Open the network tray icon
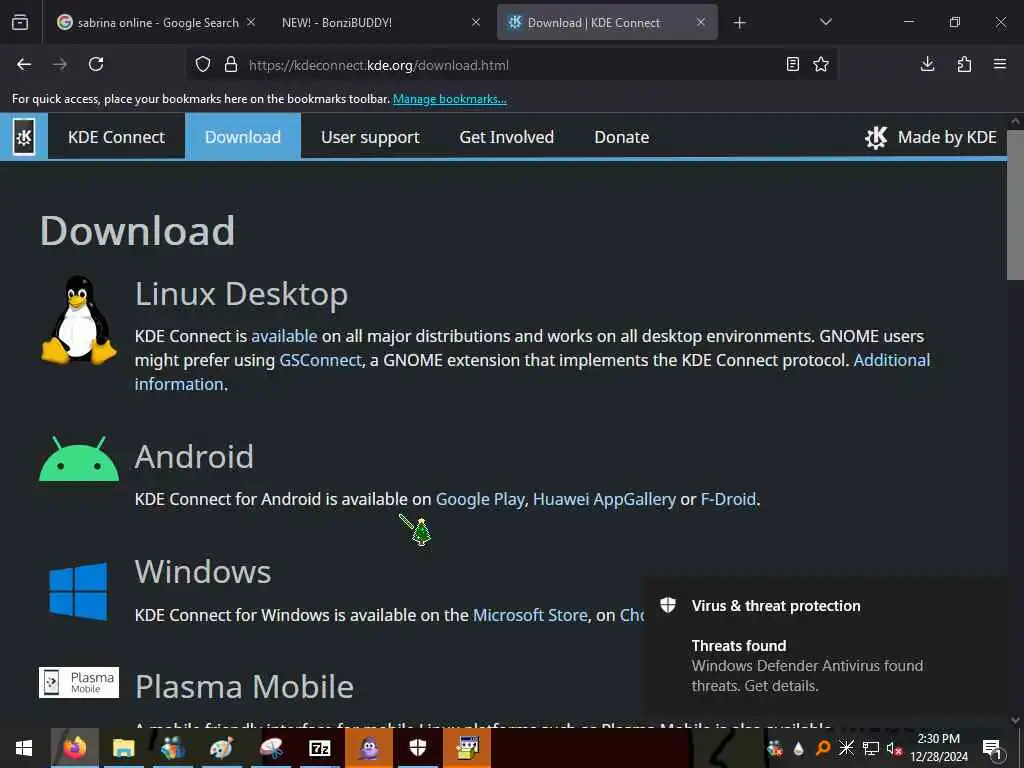1024x768 pixels. [871, 748]
